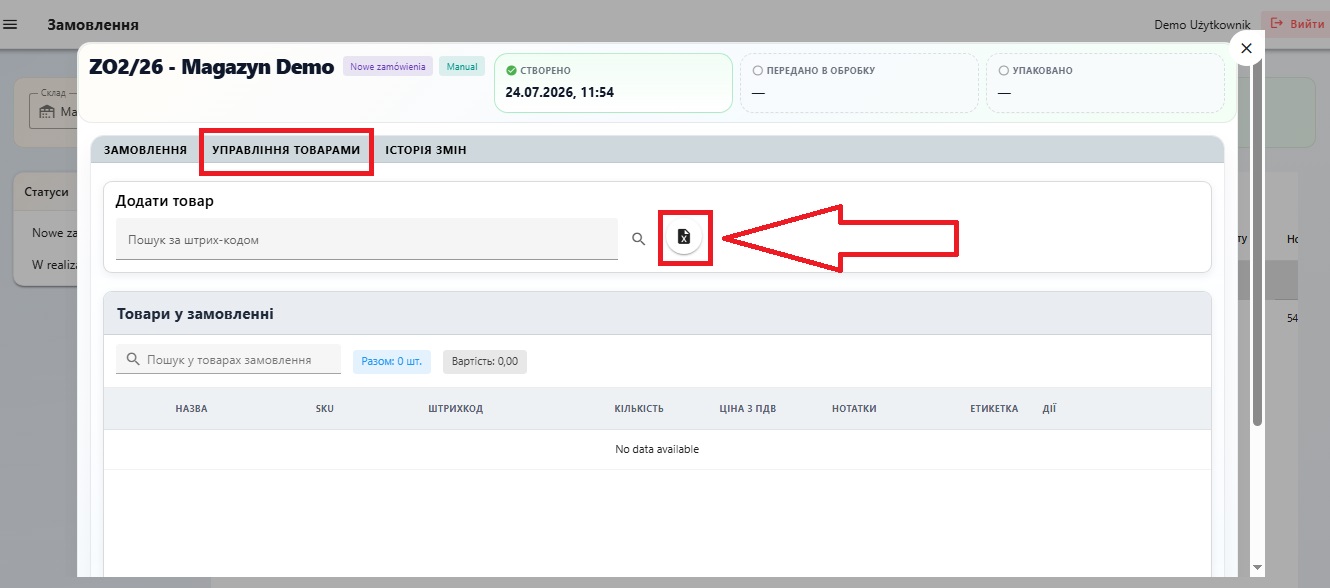Sort by the Кількість column header

pyautogui.click(x=639, y=409)
